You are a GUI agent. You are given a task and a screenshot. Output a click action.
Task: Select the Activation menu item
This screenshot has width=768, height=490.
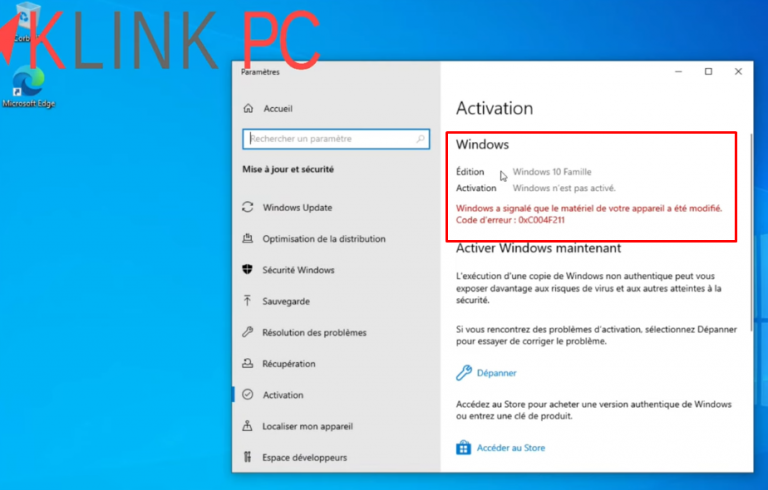pos(283,395)
